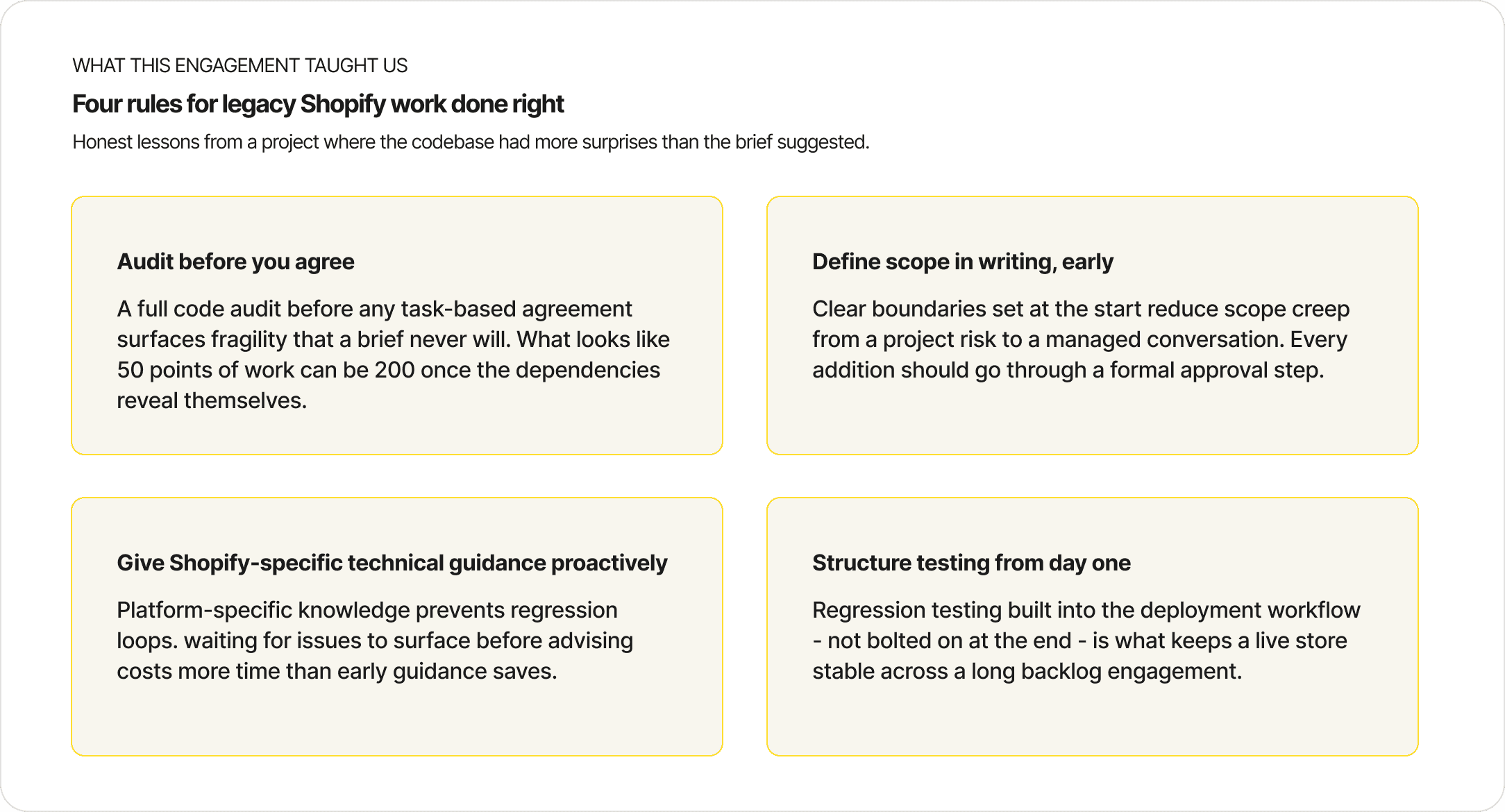Image resolution: width=1505 pixels, height=812 pixels.
Task: Click the 'Structure testing from day one' title
Action: [971, 563]
